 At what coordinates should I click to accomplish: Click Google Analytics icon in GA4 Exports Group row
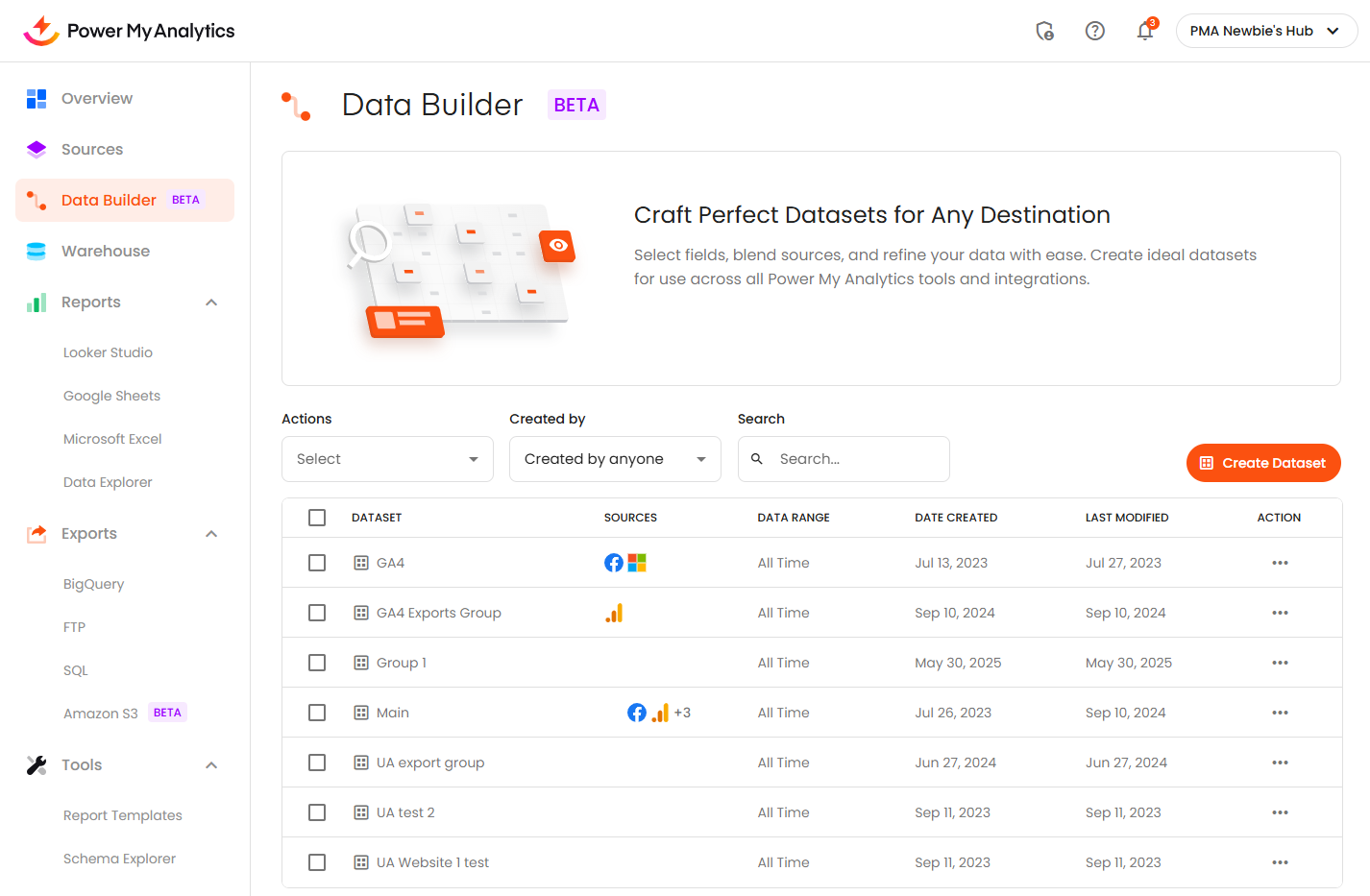pyautogui.click(x=614, y=613)
